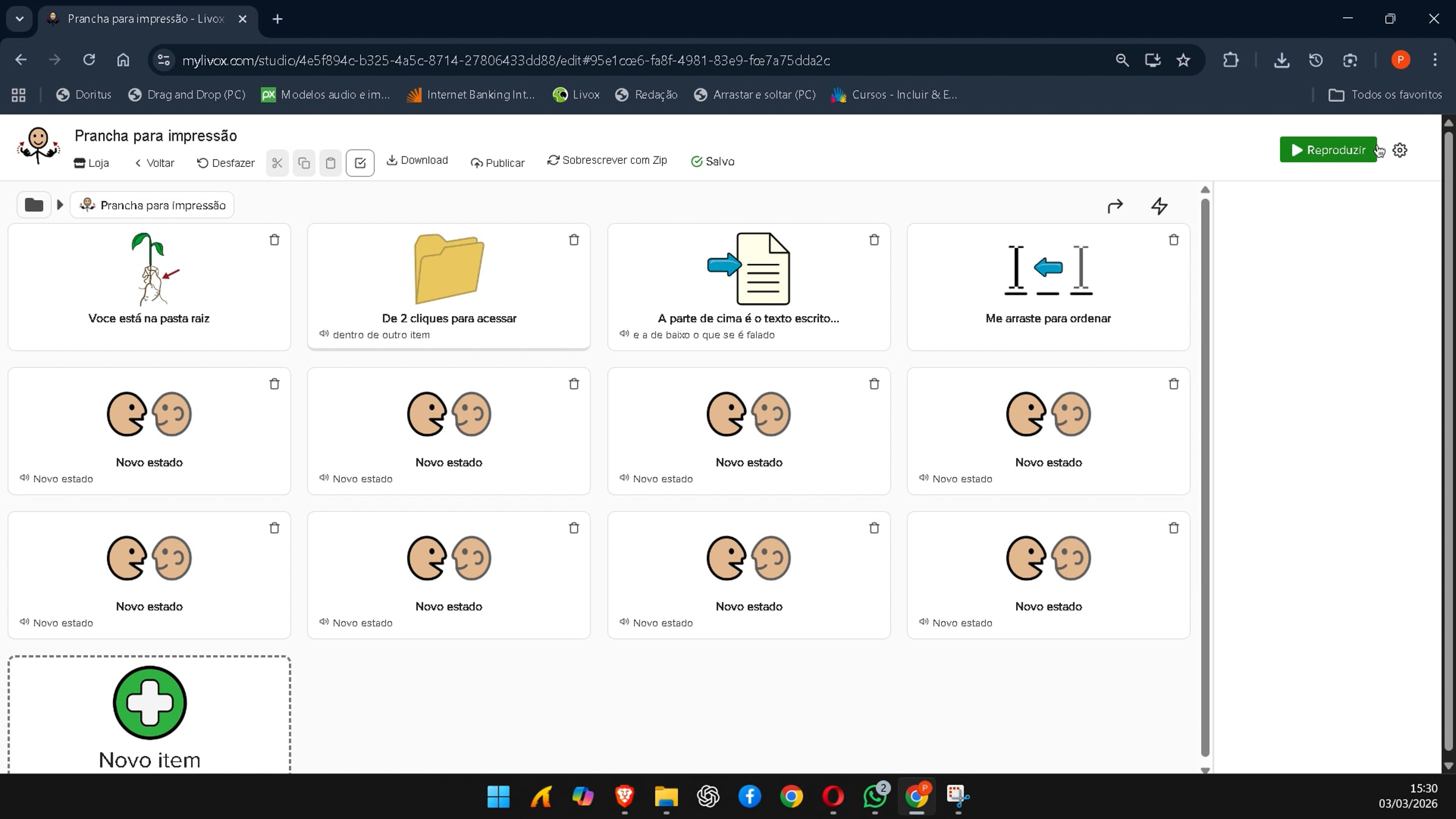Screen dimensions: 1456x819
Task: Toggle the multi-select checkbox button
Action: (x=360, y=163)
